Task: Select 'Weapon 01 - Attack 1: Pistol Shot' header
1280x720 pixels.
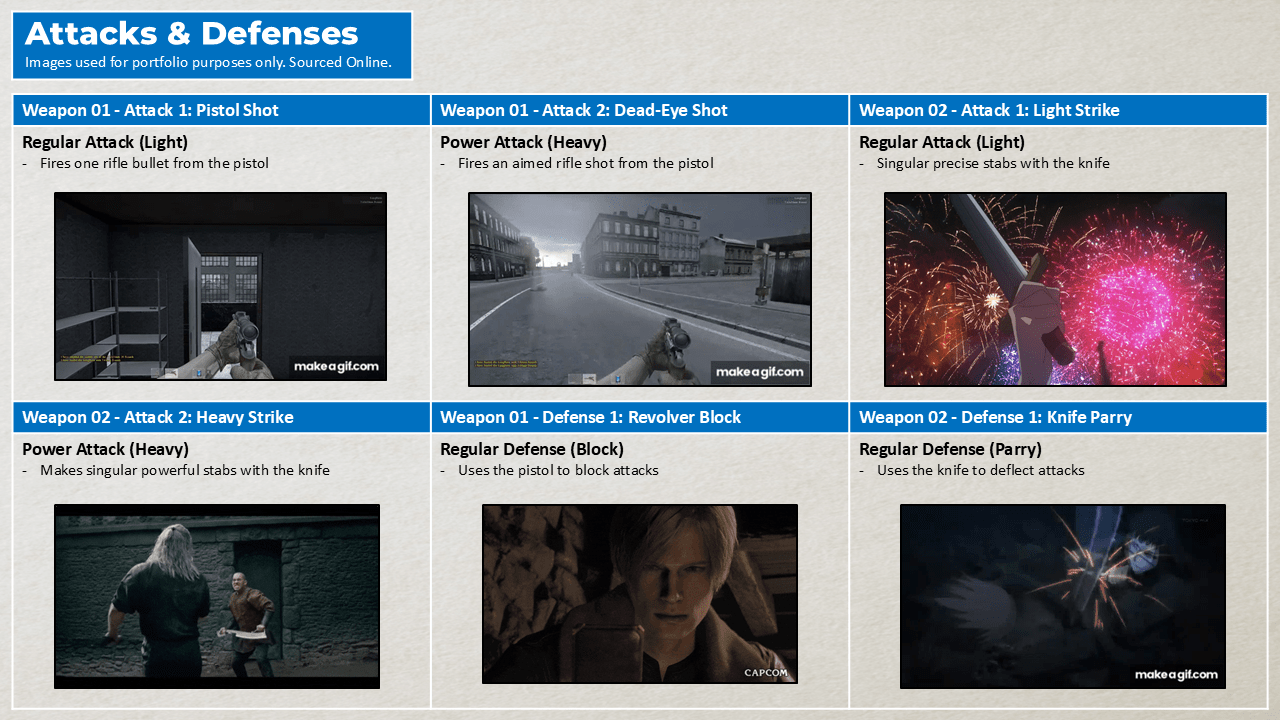Action: [150, 110]
